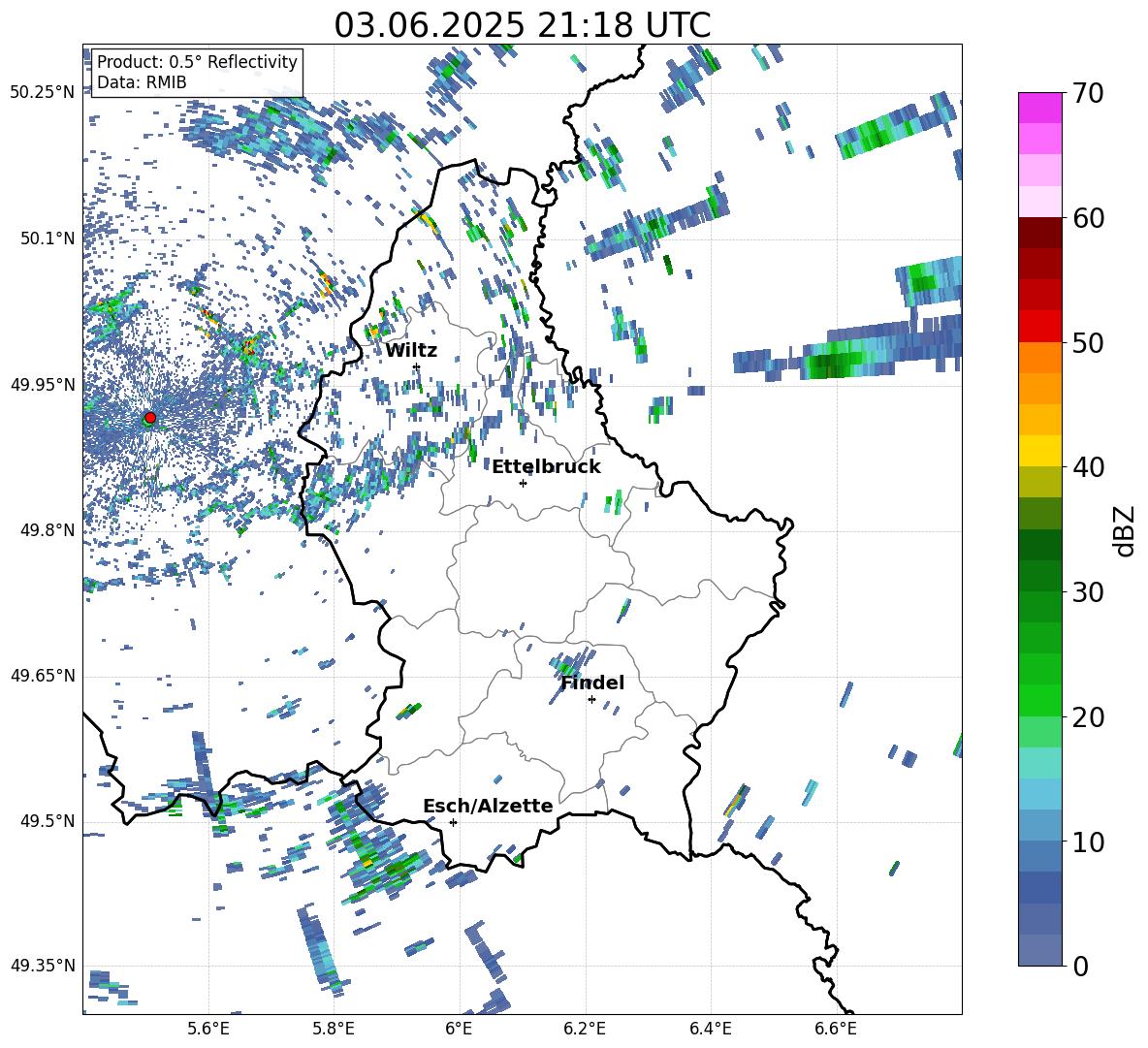
Task: Click the Findel location label
Action: (592, 683)
